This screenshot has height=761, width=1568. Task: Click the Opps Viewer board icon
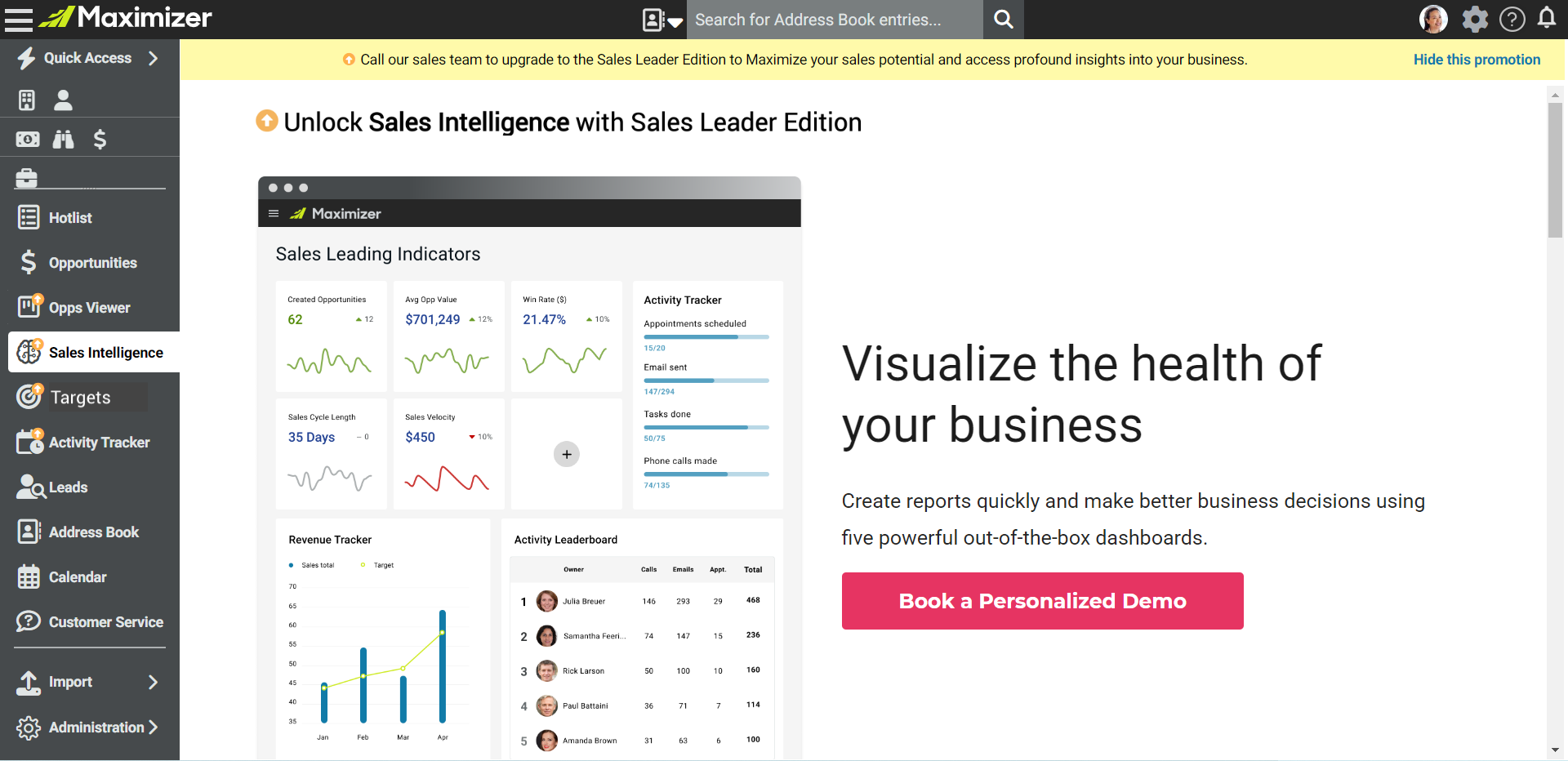coord(29,306)
